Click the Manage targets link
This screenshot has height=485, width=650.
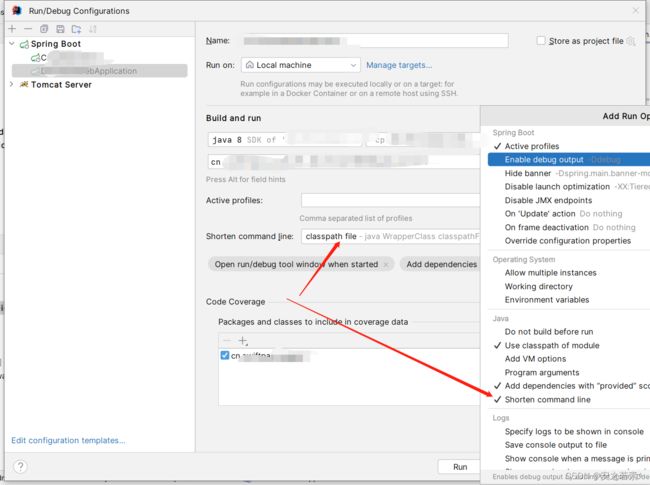399,65
